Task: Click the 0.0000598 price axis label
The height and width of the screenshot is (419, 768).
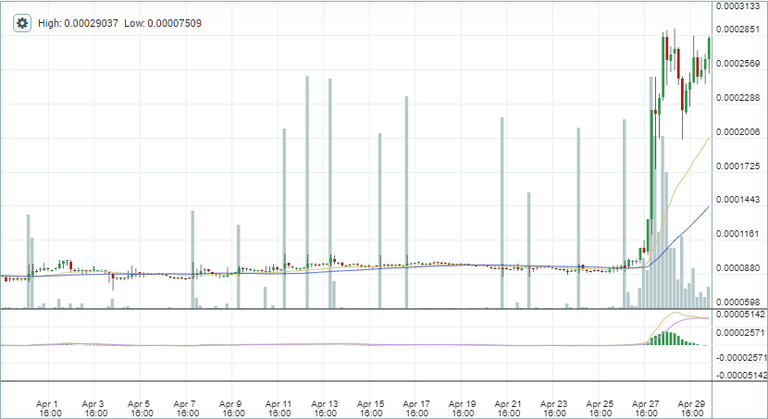Action: 739,301
